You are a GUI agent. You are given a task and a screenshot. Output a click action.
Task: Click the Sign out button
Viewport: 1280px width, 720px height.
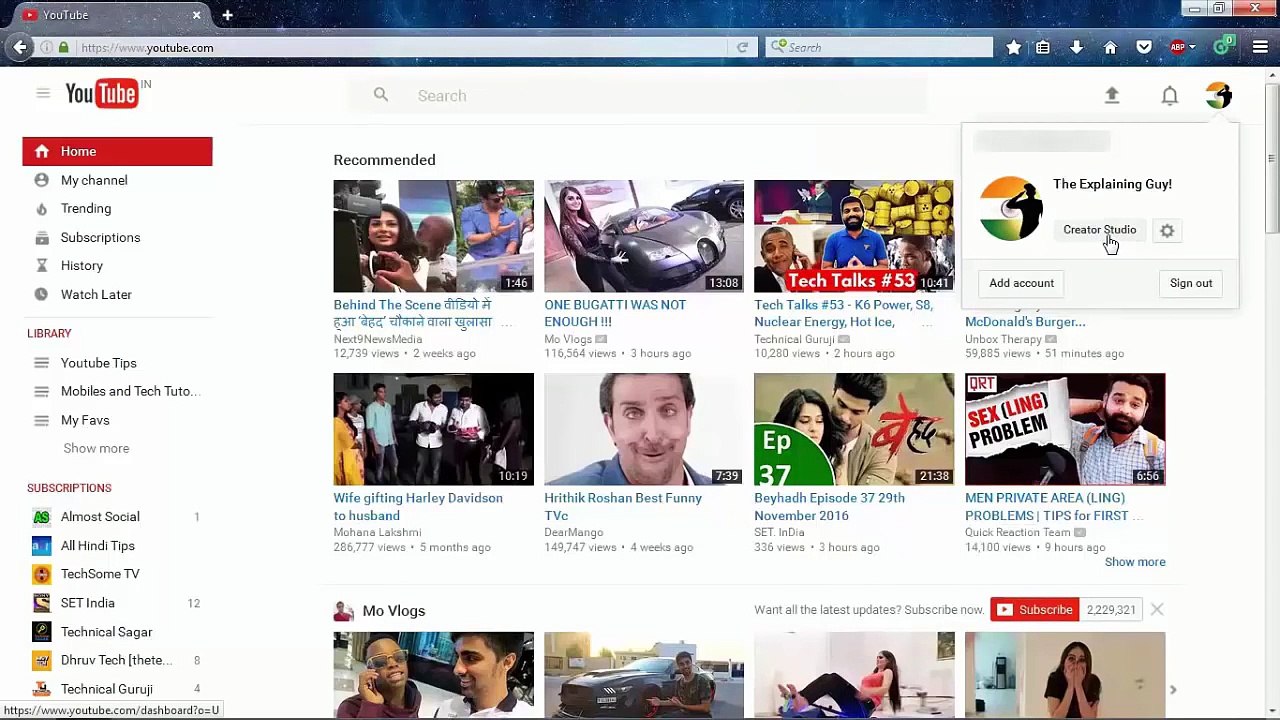(1191, 283)
